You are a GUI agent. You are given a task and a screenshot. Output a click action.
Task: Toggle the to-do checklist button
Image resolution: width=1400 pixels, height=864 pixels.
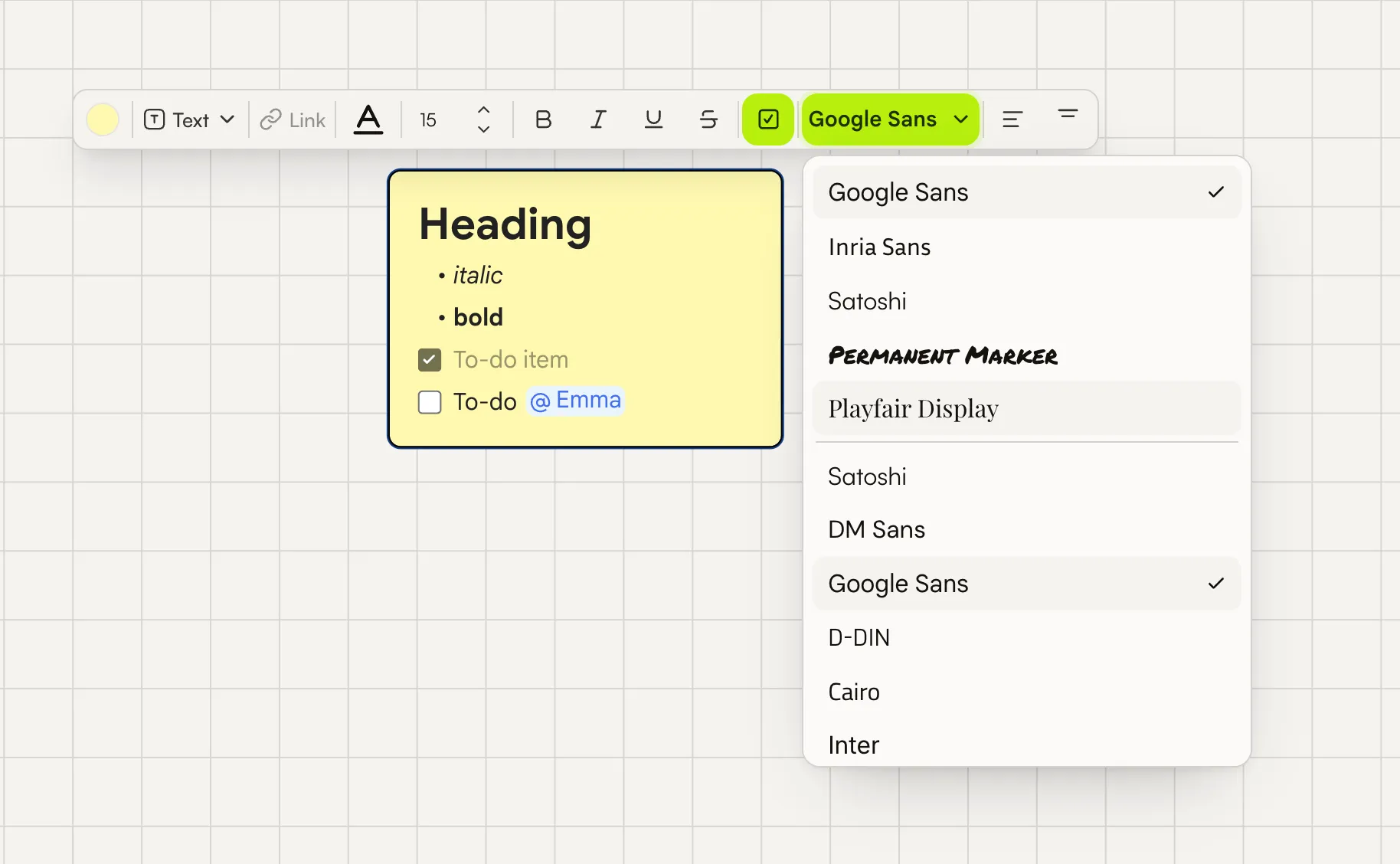[x=768, y=119]
